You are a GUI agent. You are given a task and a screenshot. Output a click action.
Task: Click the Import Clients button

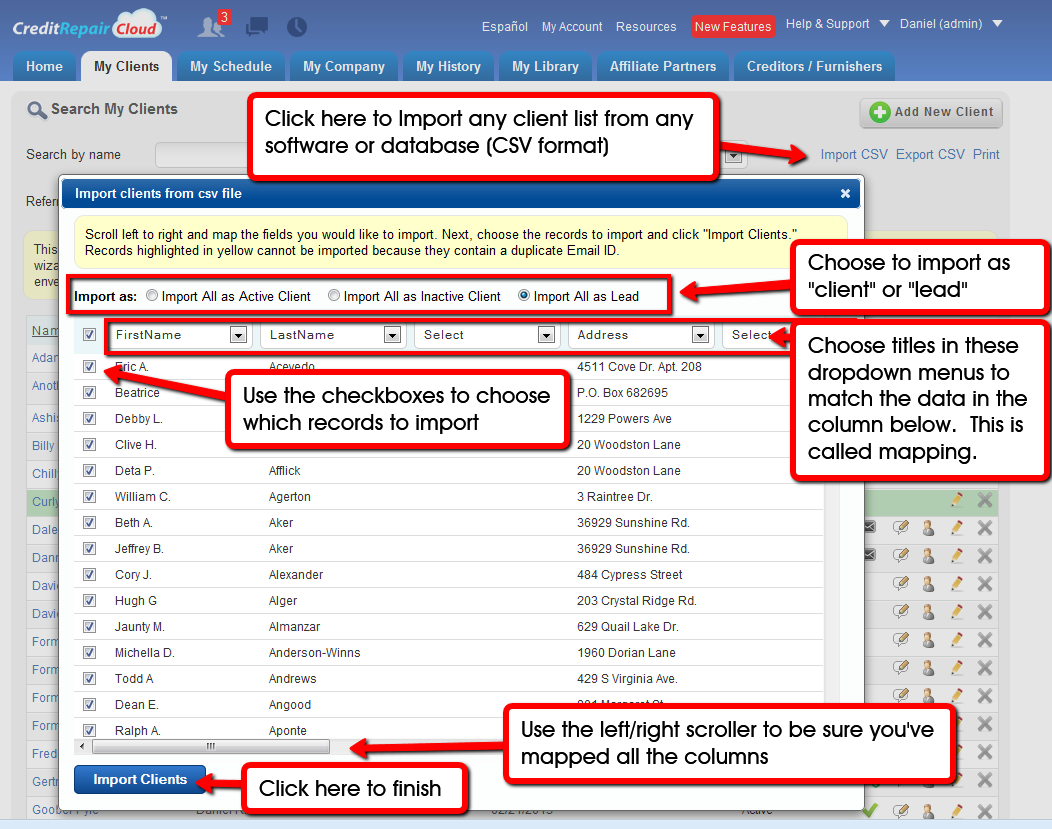click(x=140, y=779)
